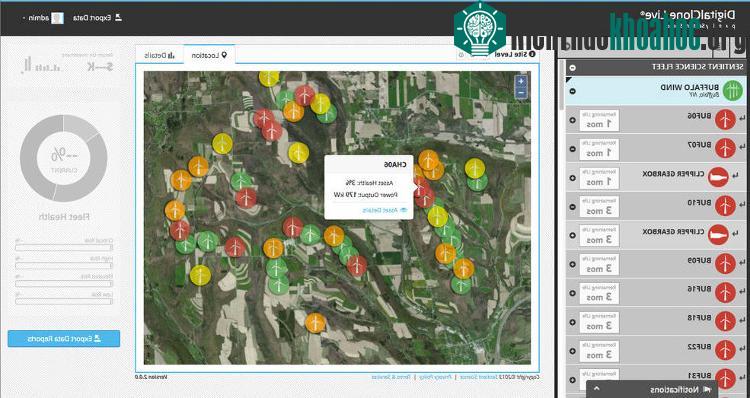This screenshot has height=398, width=750.
Task: Click the Fleet Health donut chart
Action: 63,158
